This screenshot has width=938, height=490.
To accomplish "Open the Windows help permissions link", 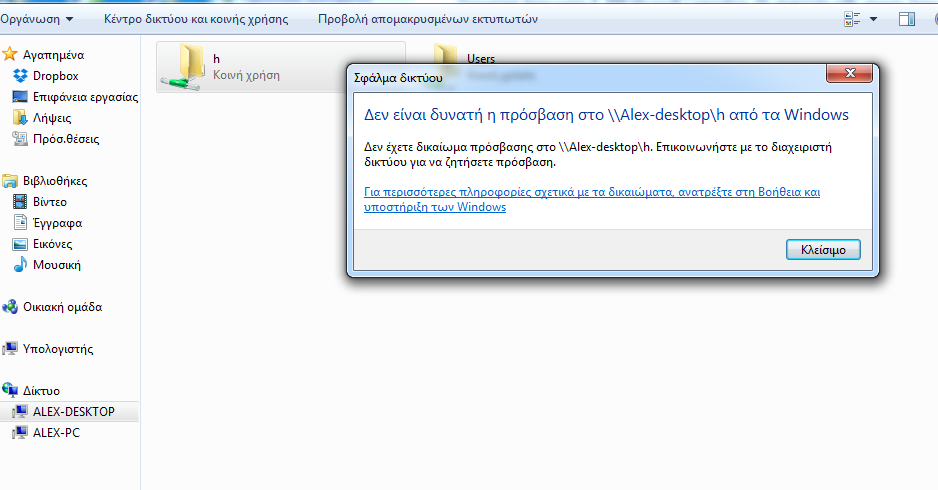I will click(592, 199).
